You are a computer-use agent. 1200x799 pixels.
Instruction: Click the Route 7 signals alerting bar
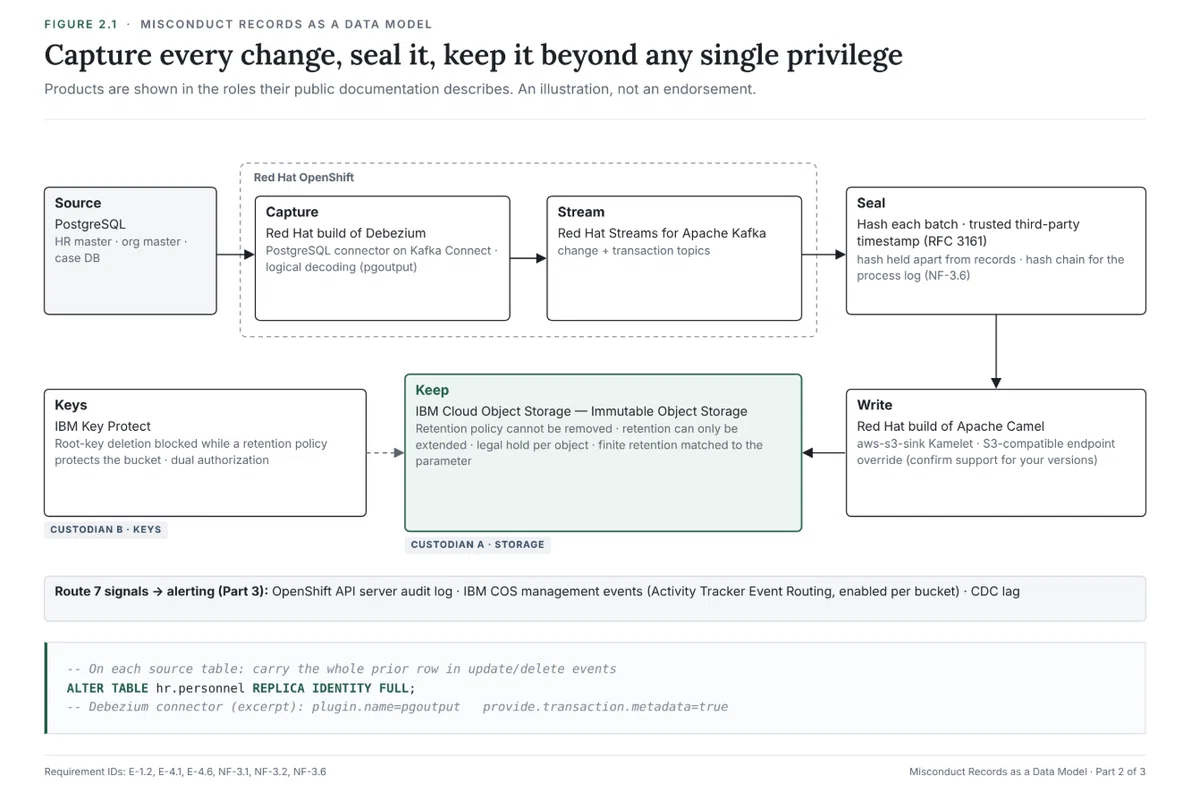point(595,598)
